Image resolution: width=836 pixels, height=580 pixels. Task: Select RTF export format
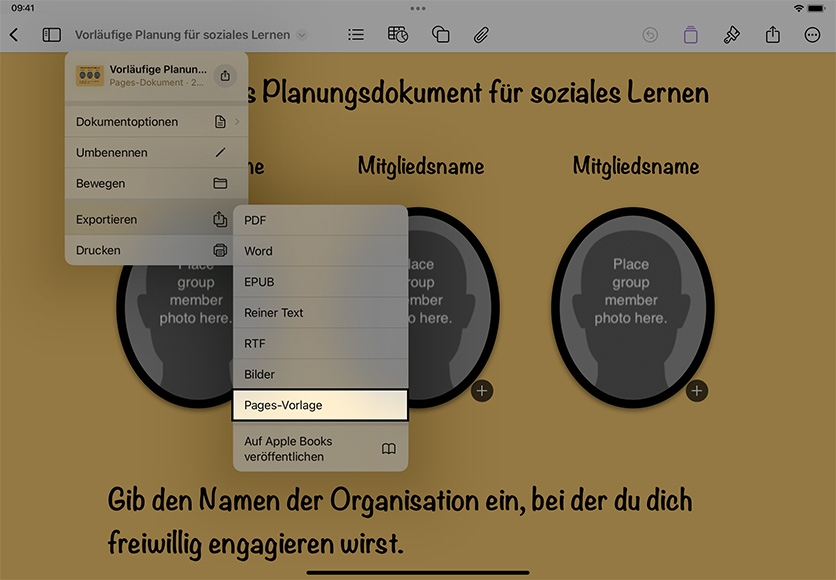pos(320,343)
